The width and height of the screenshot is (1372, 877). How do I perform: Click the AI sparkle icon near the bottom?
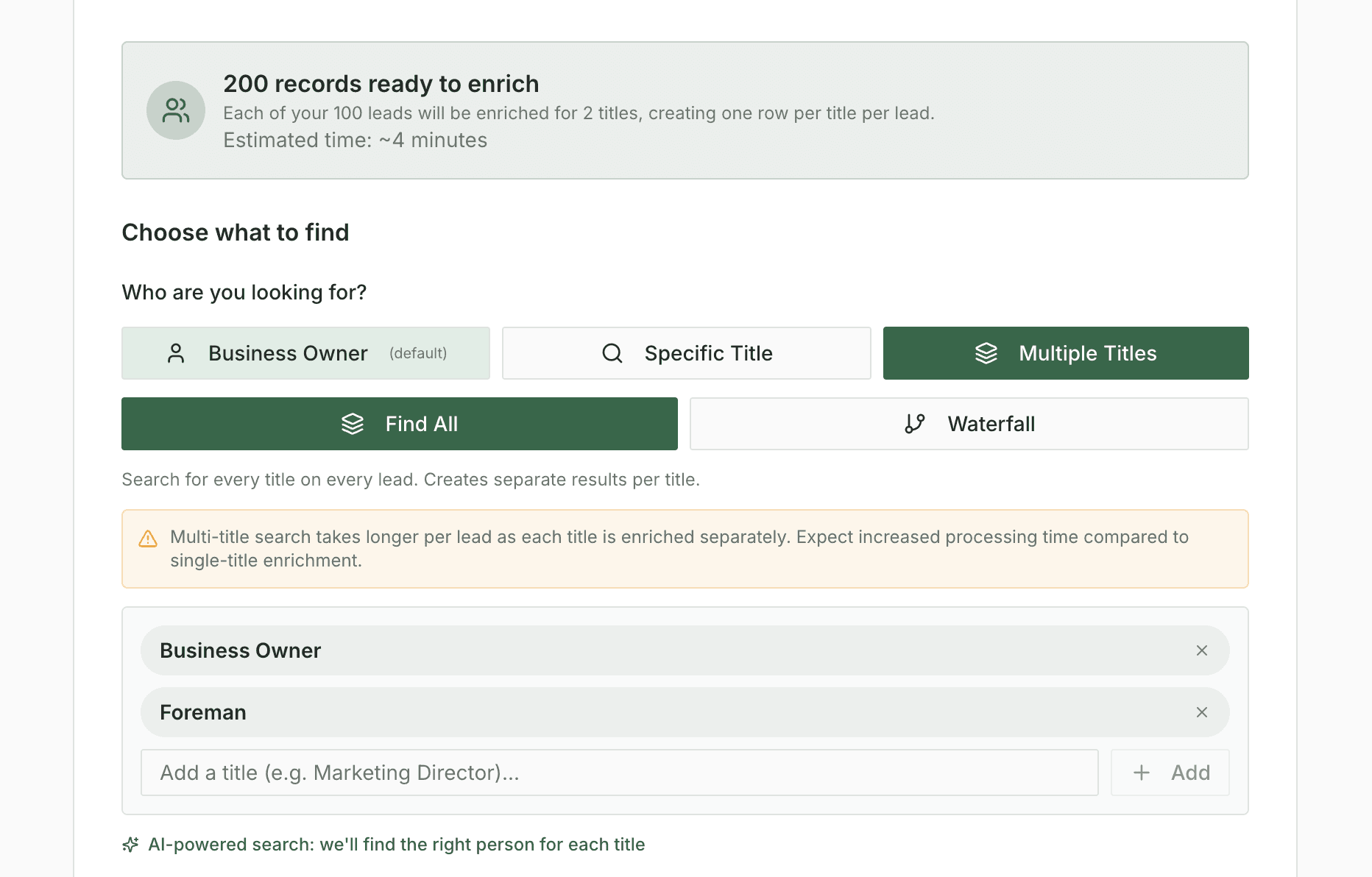click(x=130, y=845)
